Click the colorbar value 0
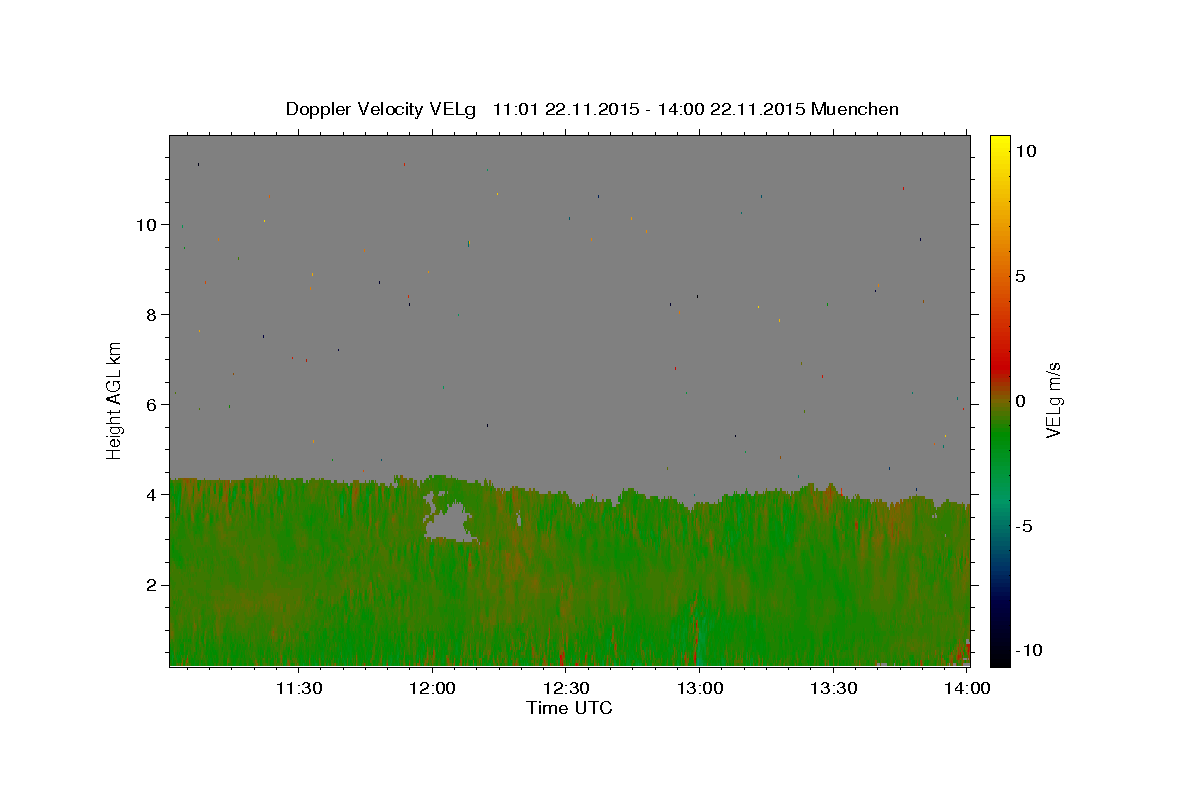The image size is (1200, 800). click(1021, 401)
